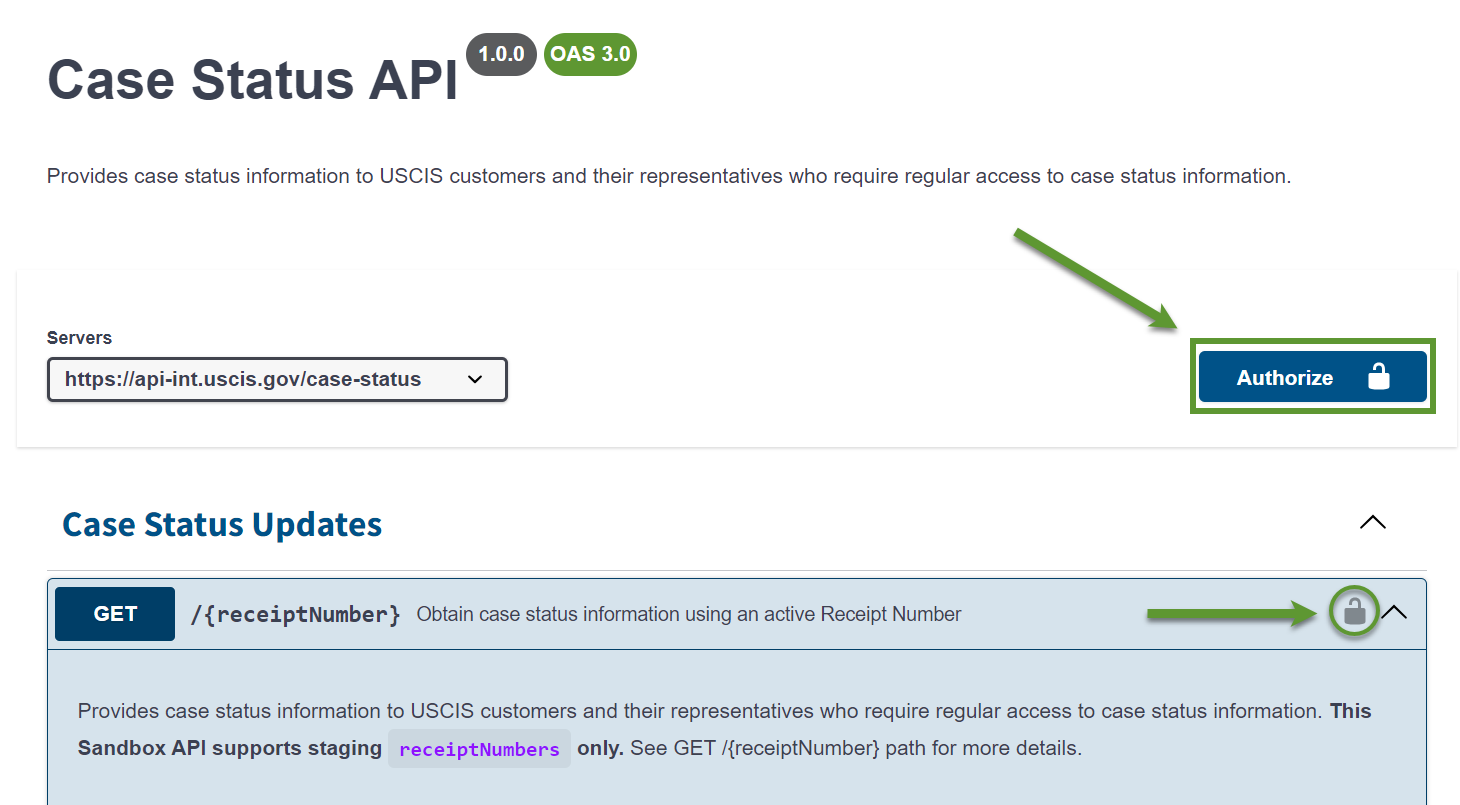Click the lock icon inside Authorize button
Viewport: 1460px width, 805px height.
click(x=1378, y=376)
